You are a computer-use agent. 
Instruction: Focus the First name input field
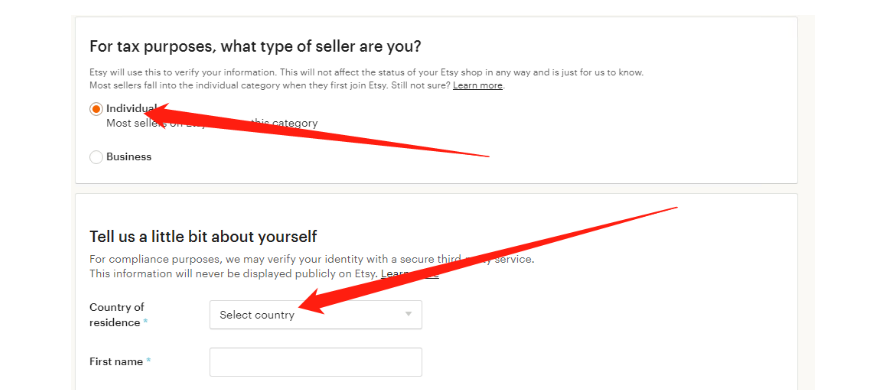point(315,362)
